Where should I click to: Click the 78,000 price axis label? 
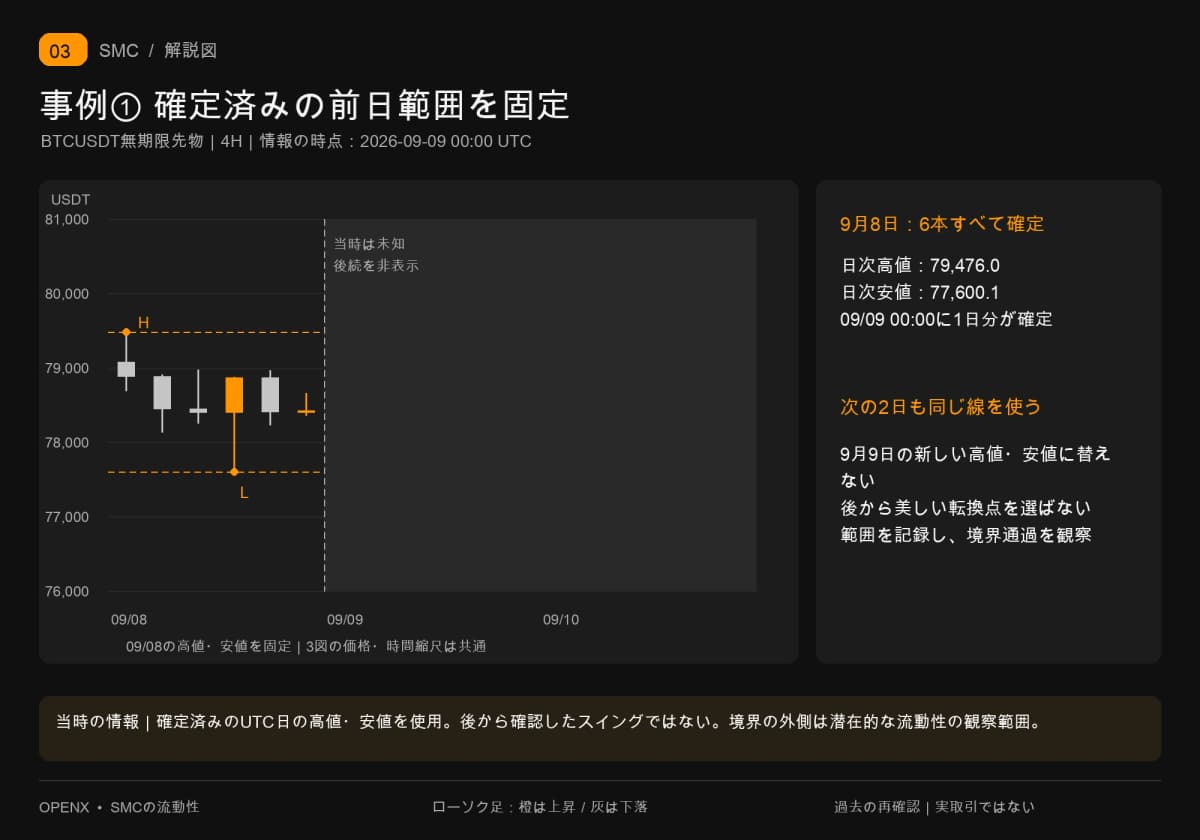(67, 442)
